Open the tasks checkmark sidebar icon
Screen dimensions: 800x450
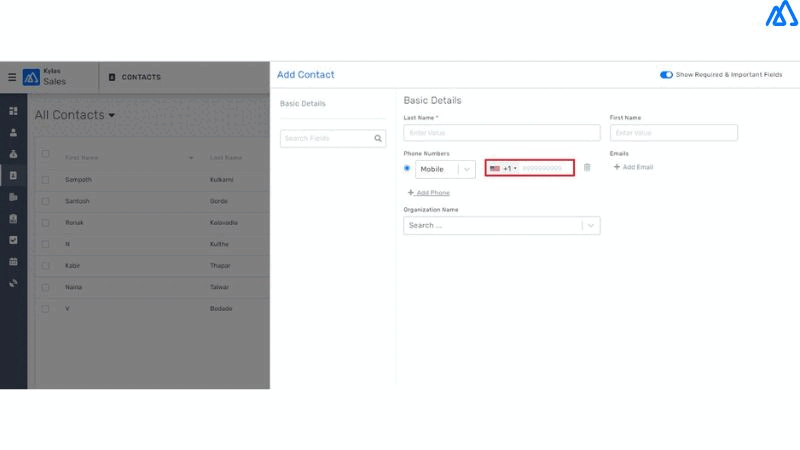point(13,240)
